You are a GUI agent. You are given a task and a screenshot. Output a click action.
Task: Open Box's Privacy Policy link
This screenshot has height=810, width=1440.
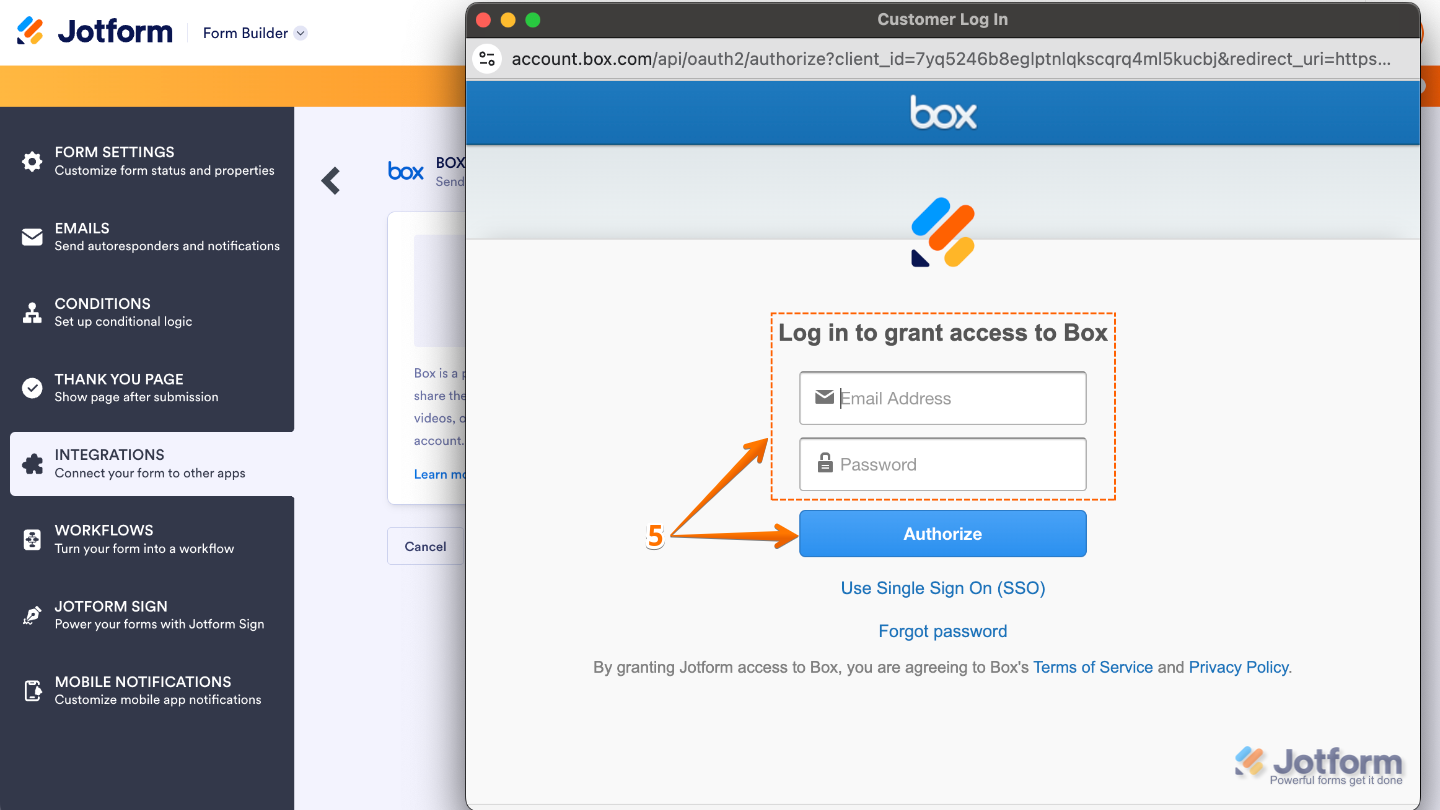coord(1239,667)
